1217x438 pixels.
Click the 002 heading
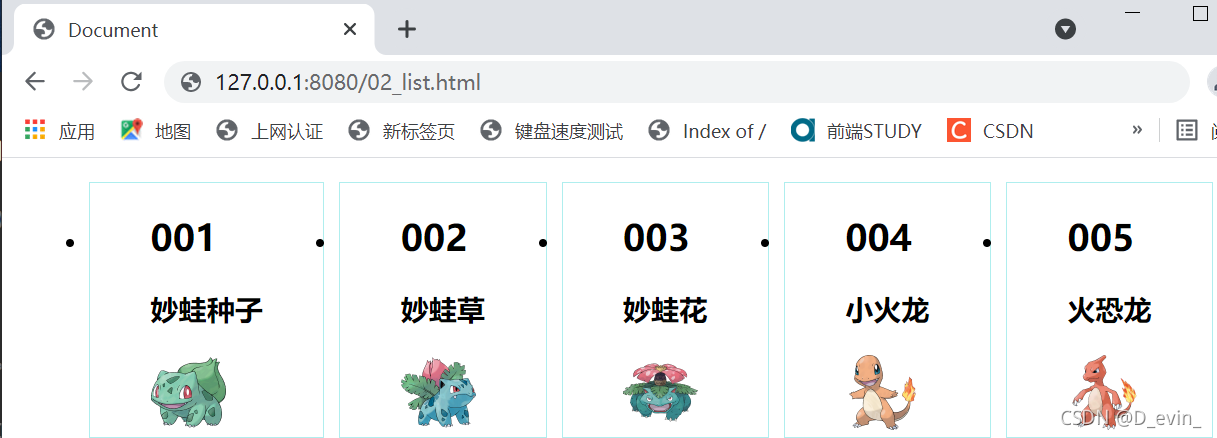[x=434, y=239]
